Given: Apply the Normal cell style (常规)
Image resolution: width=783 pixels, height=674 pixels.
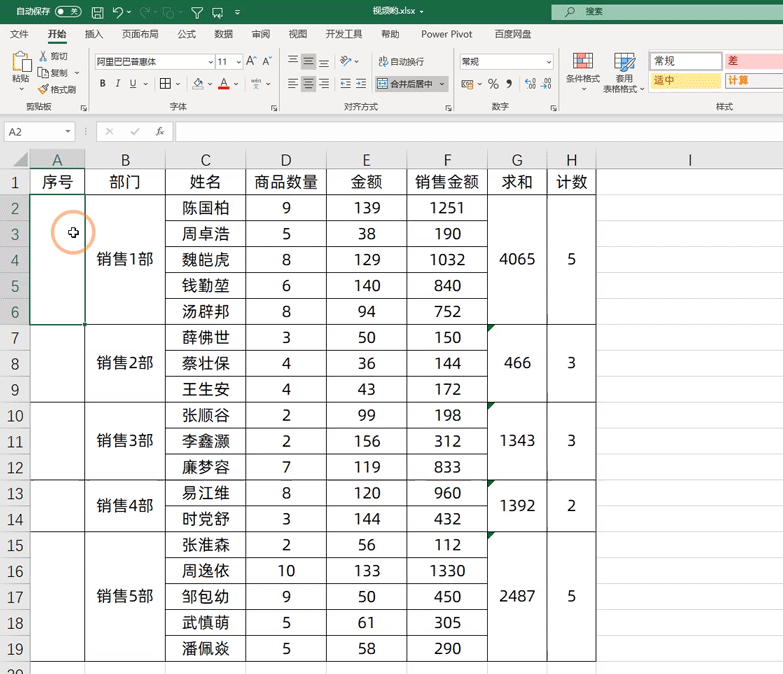Looking at the screenshot, I should (686, 61).
